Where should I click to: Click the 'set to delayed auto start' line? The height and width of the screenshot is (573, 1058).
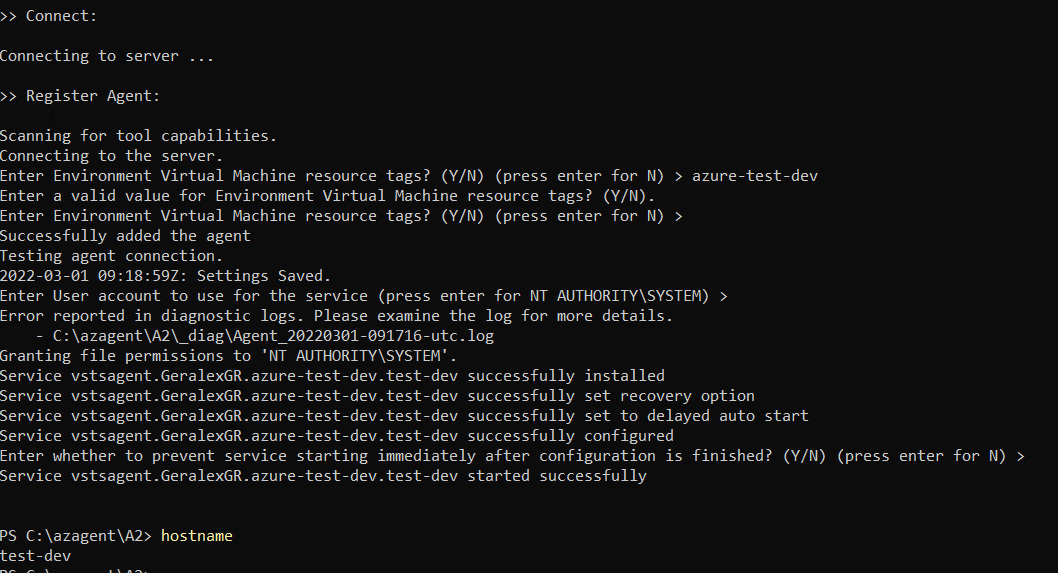tap(404, 416)
